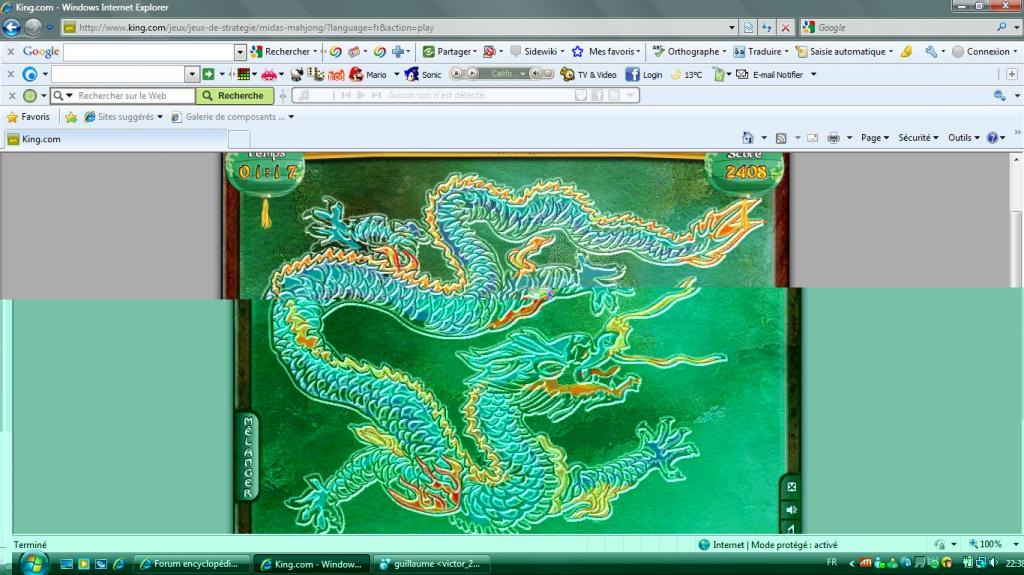Viewport: 1024px width, 575px height.
Task: Click the address bar URL field
Action: tap(398, 27)
